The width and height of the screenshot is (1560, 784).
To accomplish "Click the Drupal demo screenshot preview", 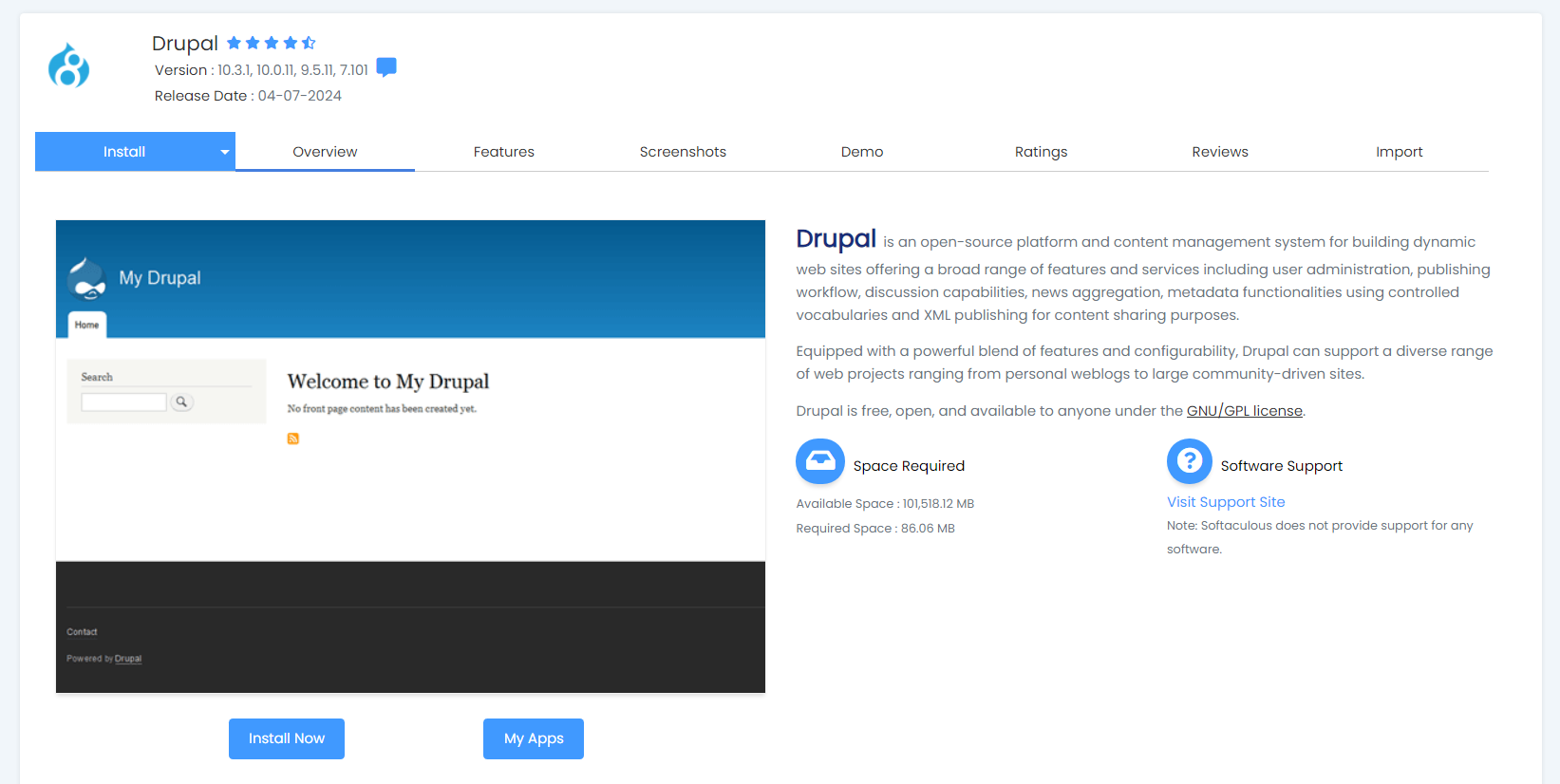I will pos(410,457).
